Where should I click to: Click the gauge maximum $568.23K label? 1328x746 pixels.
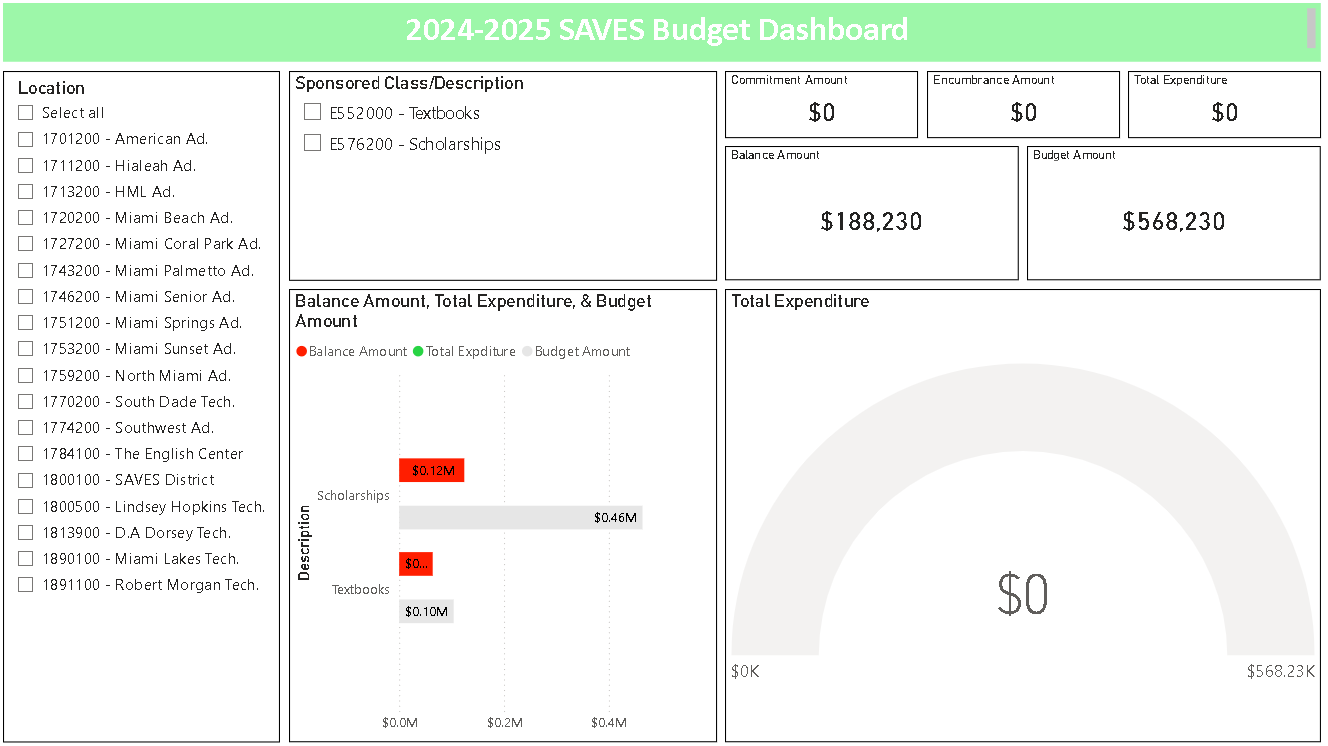point(1281,671)
